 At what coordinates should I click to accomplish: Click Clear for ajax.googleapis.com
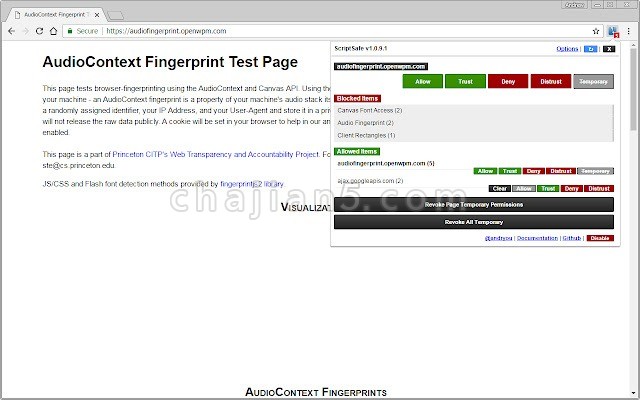(x=500, y=189)
